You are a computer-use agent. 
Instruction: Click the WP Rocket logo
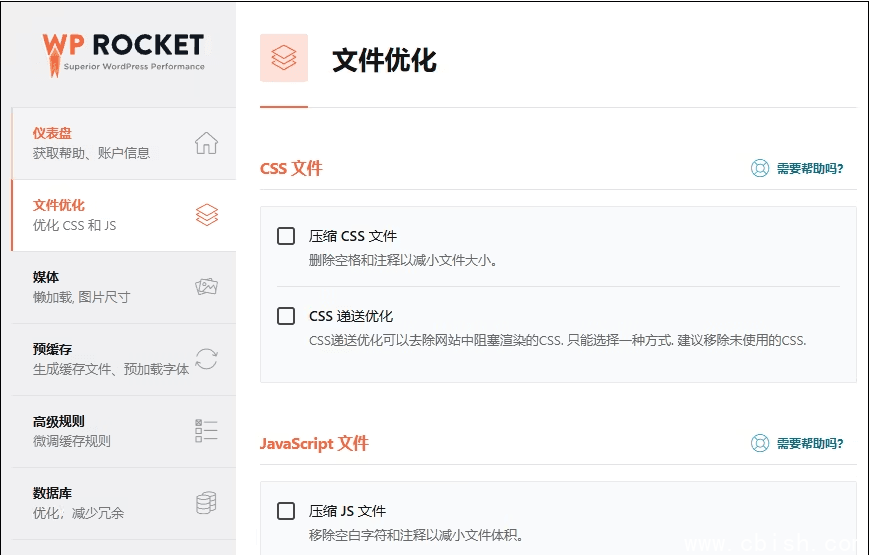point(123,52)
